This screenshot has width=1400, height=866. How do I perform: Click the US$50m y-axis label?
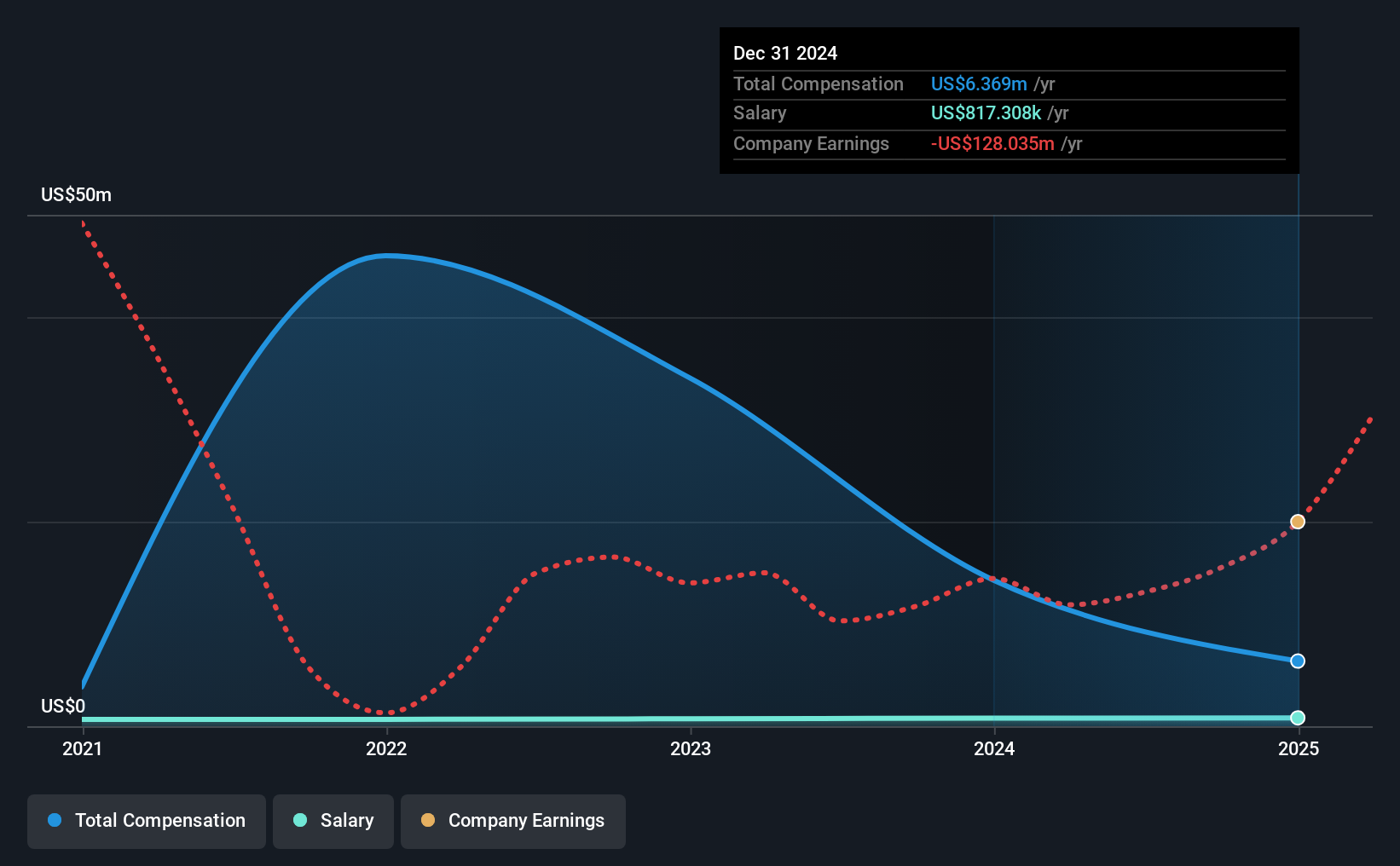76,195
